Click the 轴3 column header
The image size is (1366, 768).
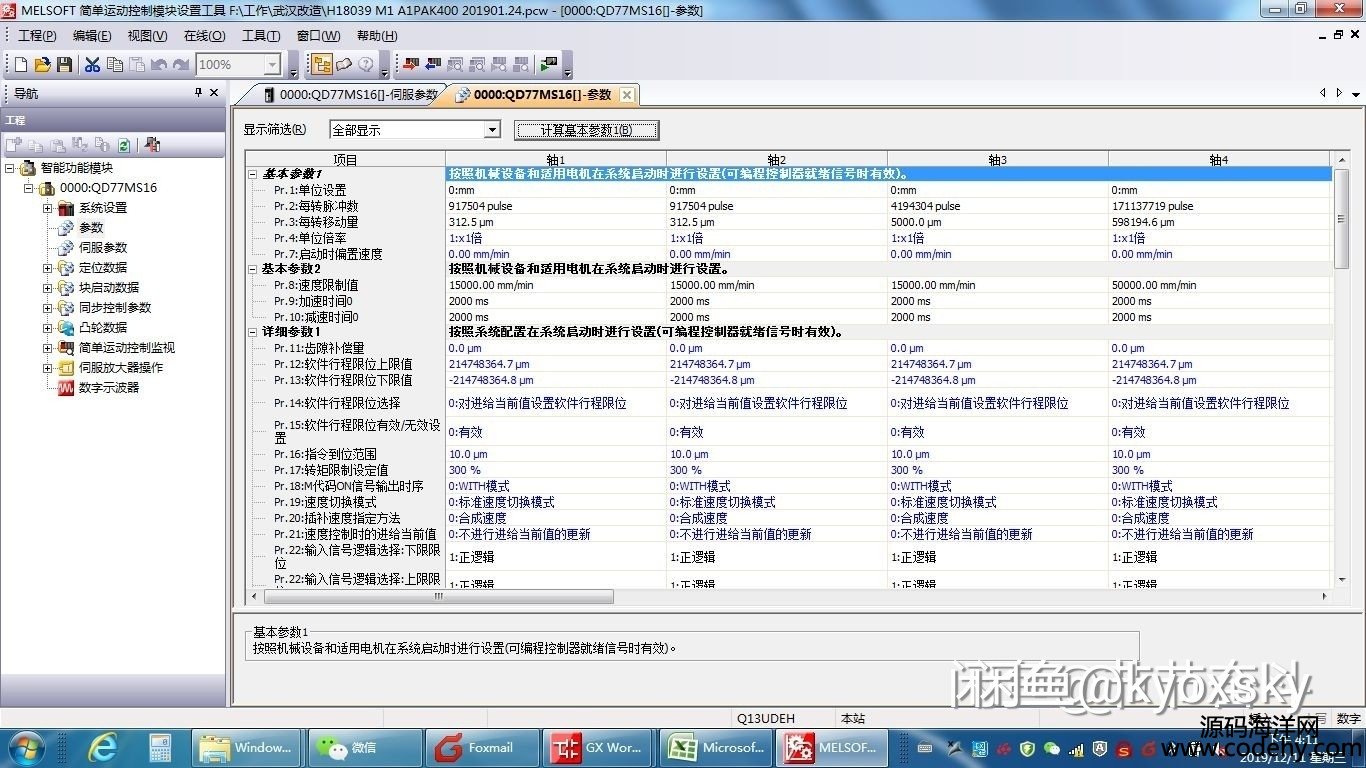[x=997, y=159]
